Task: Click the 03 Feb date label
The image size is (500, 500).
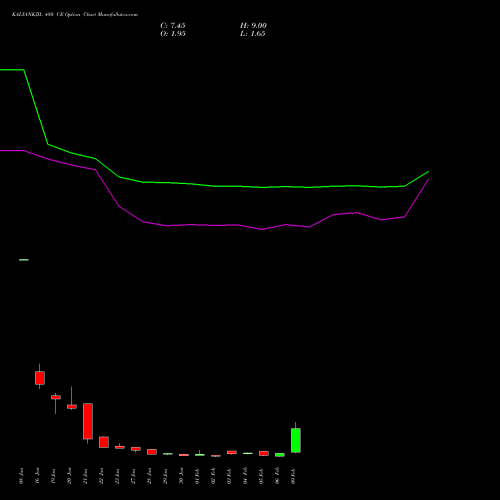Action: (229, 476)
